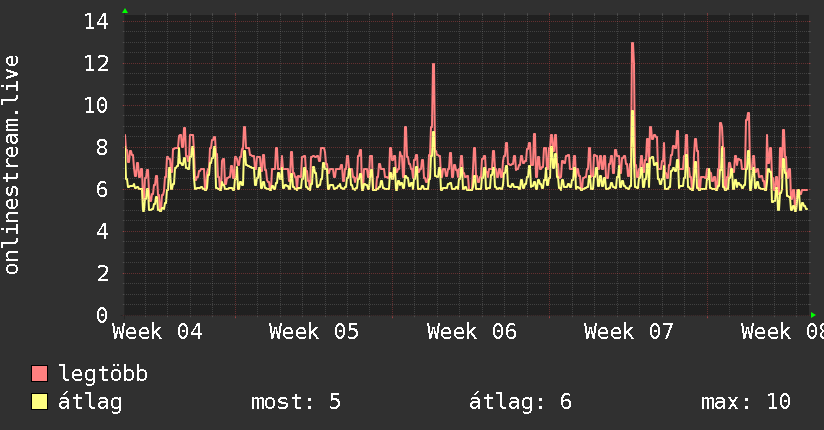Click the y-axis value 8
Screen dimensions: 824x430
coord(102,148)
